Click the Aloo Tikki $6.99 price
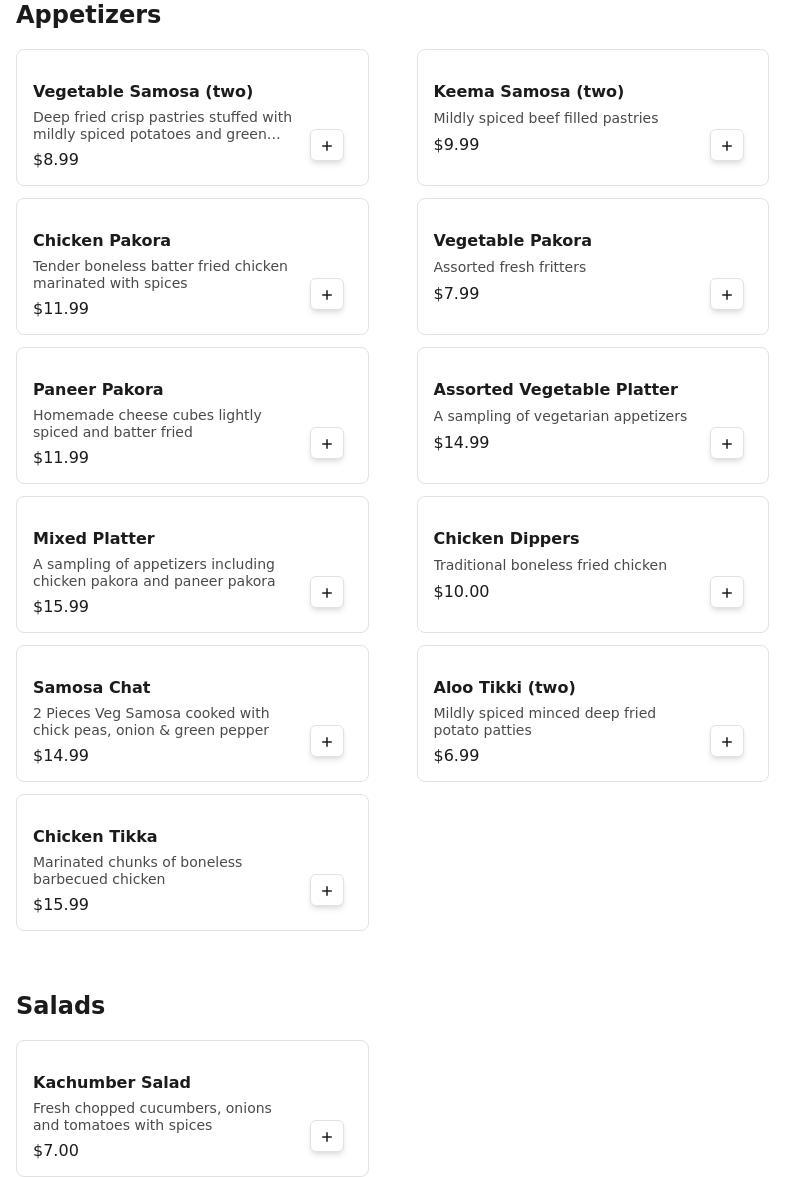 [456, 756]
